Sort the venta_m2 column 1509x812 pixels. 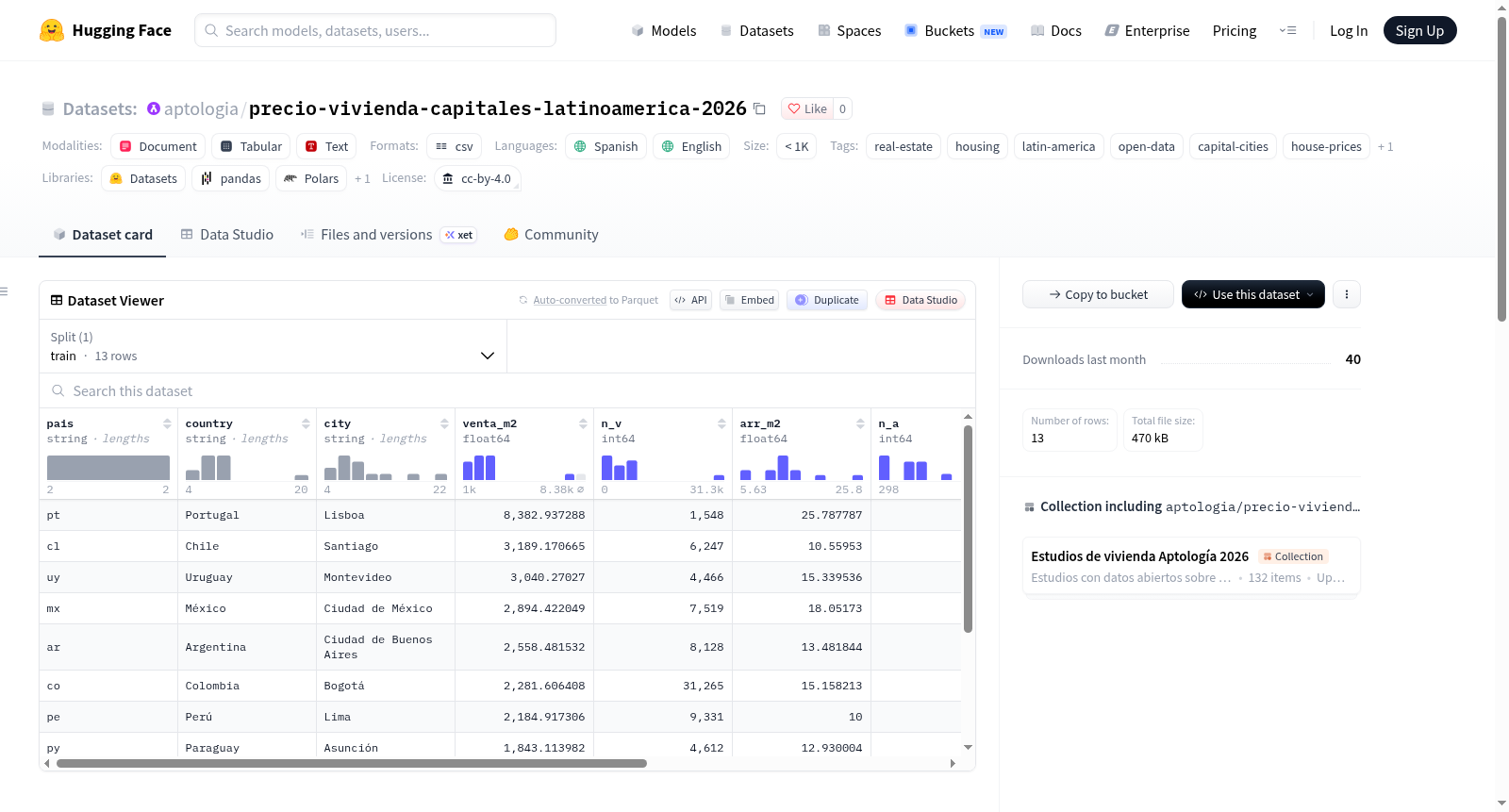[583, 423]
